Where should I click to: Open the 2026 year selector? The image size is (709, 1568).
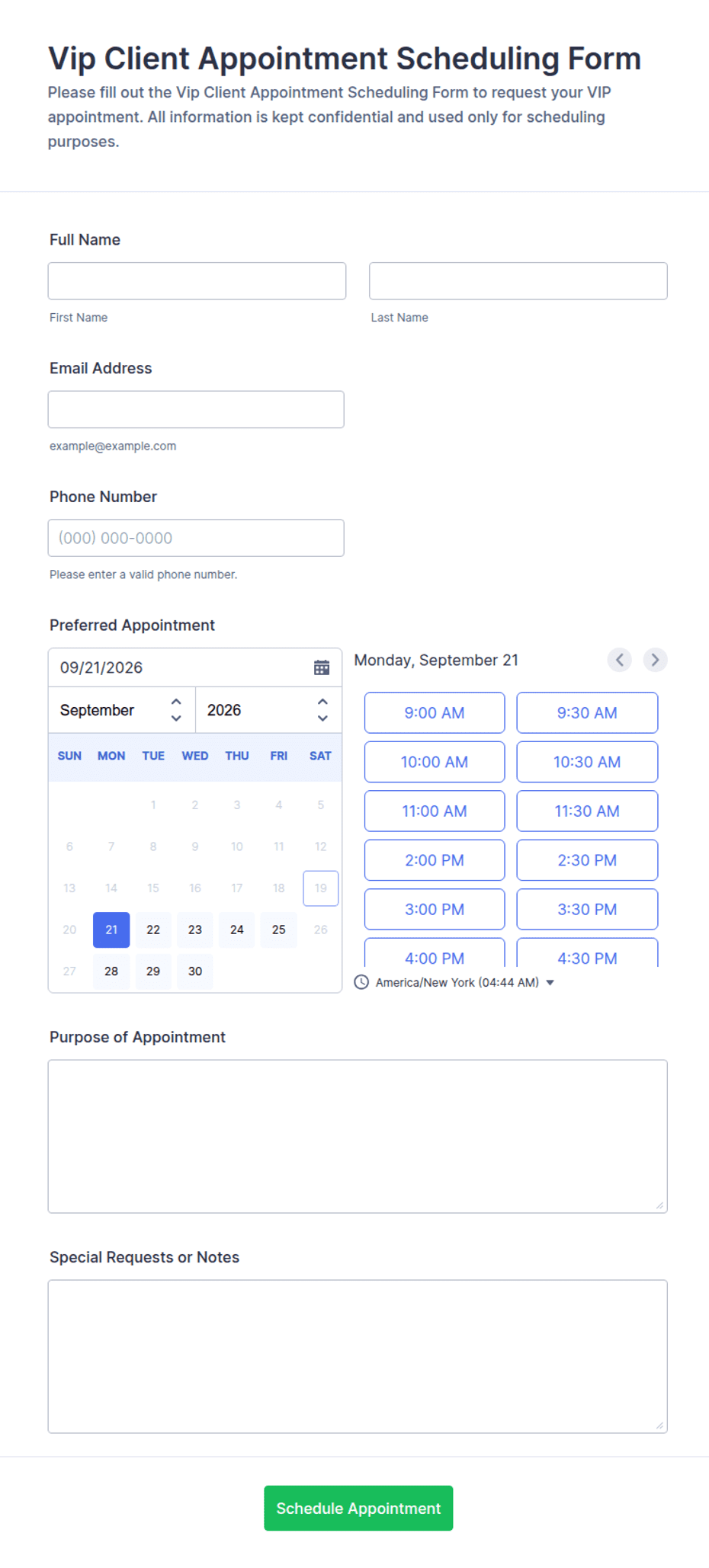tap(268, 710)
